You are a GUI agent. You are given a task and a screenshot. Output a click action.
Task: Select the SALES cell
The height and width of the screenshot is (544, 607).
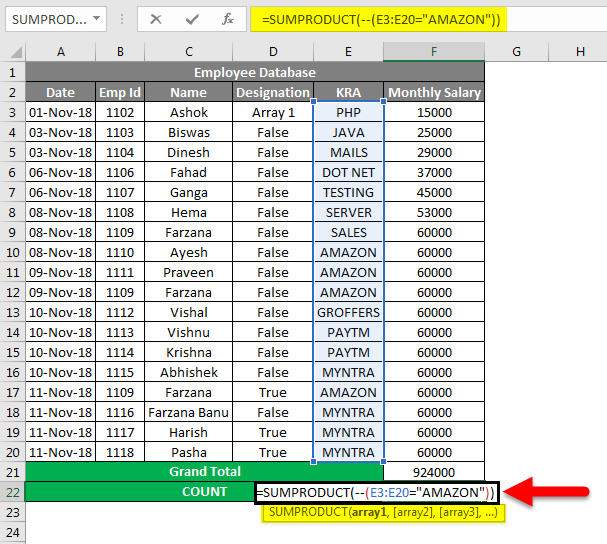(348, 233)
